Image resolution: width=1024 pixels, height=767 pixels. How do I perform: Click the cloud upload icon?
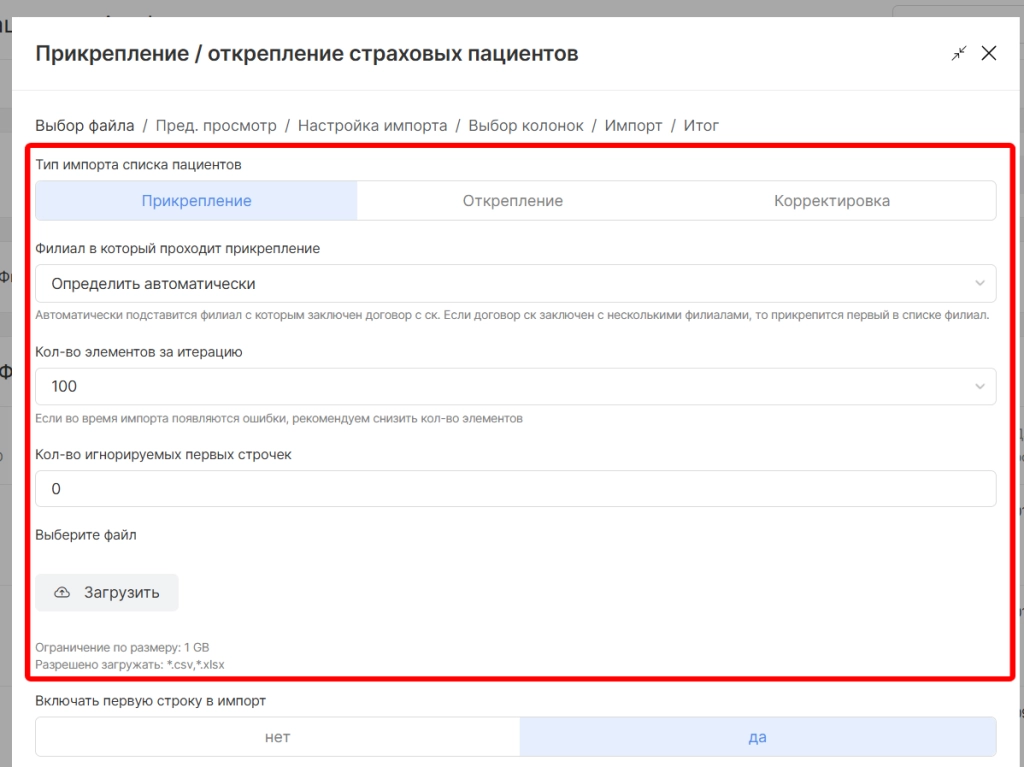pos(62,593)
